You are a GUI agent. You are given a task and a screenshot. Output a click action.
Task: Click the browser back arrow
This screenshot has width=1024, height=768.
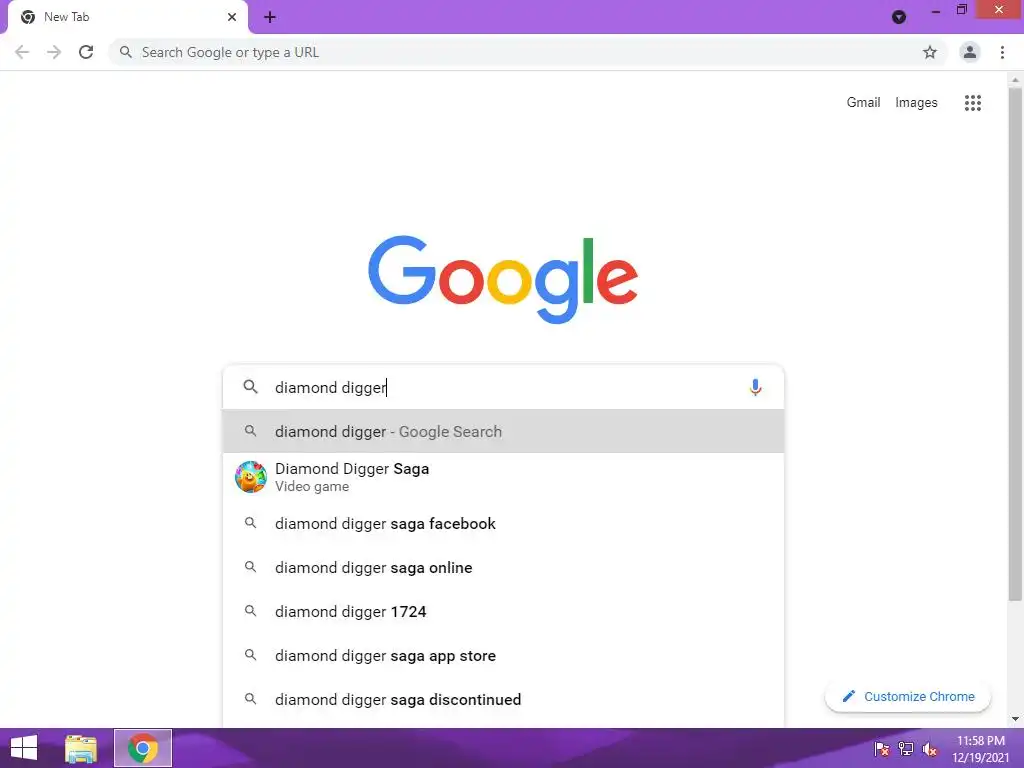point(22,52)
